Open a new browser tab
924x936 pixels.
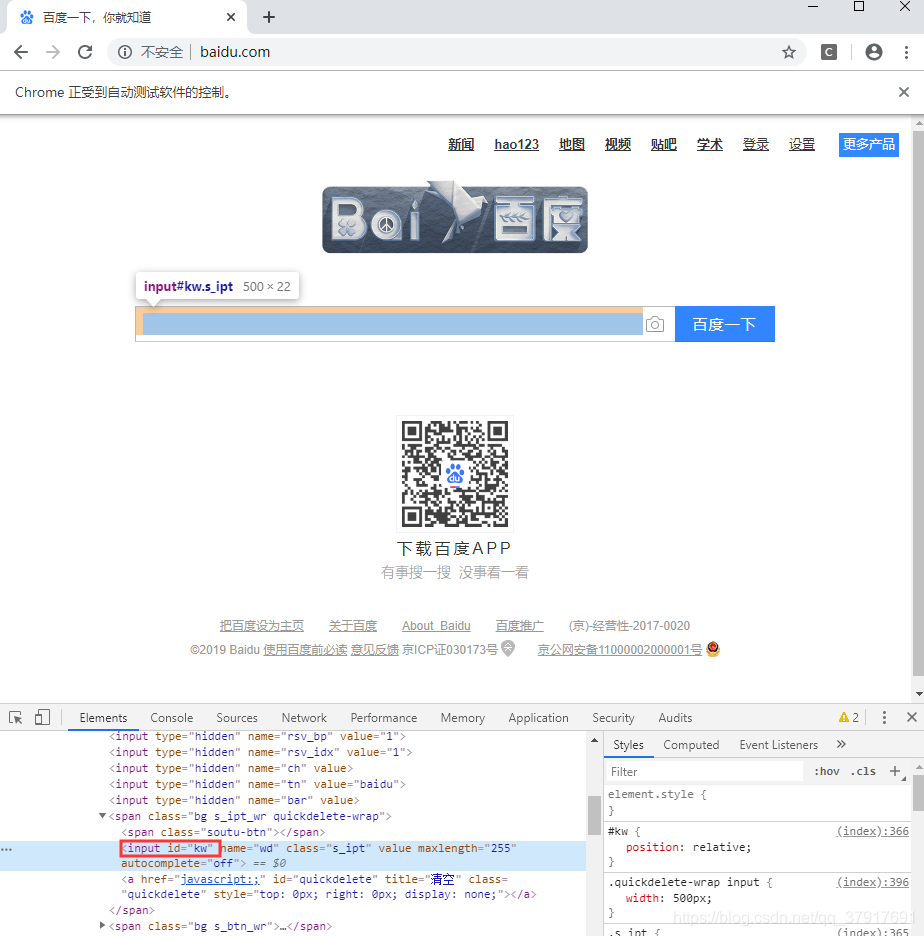(269, 17)
